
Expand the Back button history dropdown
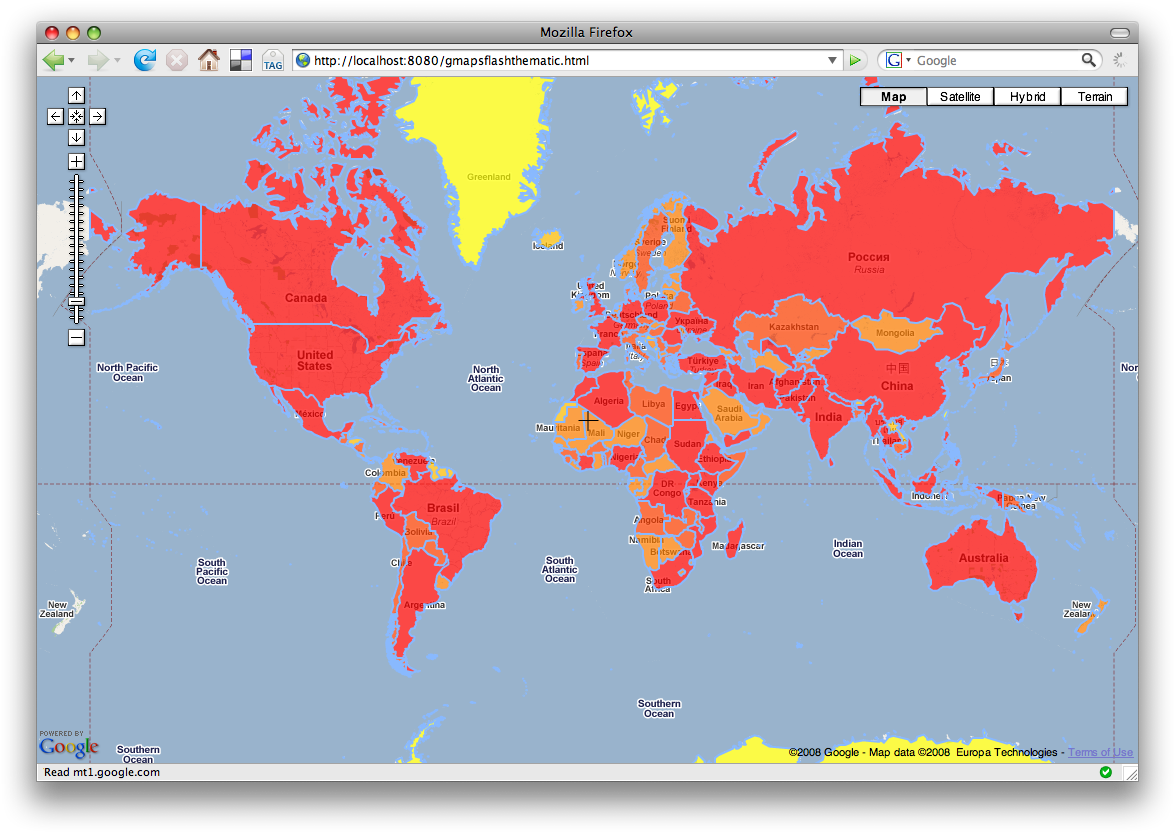(x=71, y=60)
